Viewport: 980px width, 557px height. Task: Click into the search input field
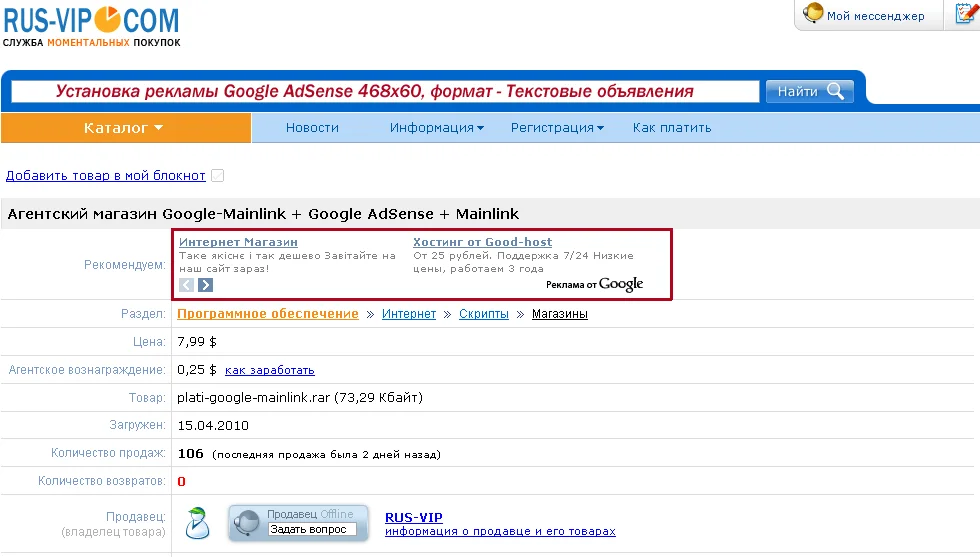tap(385, 91)
